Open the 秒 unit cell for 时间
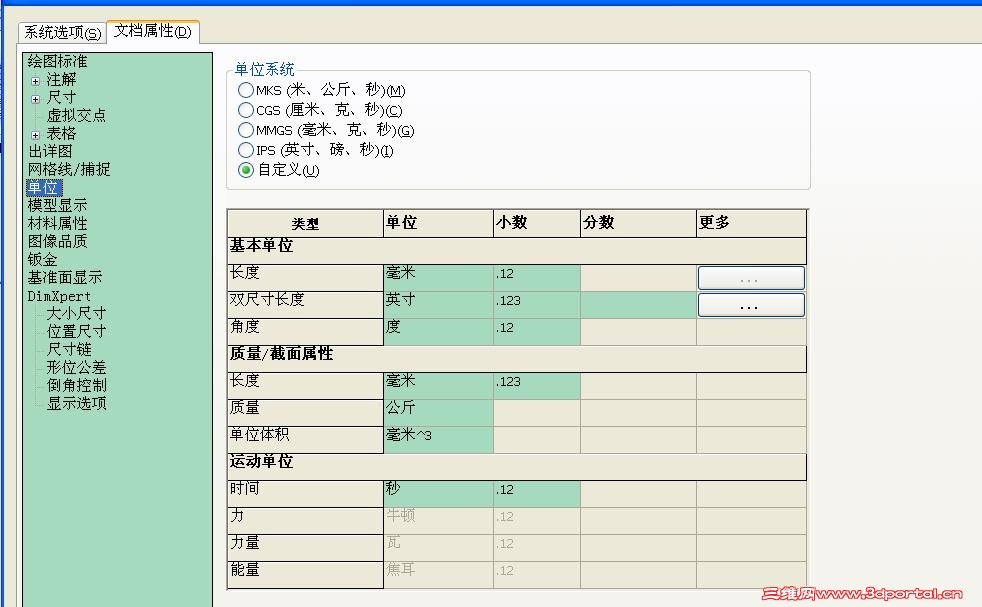 point(438,494)
